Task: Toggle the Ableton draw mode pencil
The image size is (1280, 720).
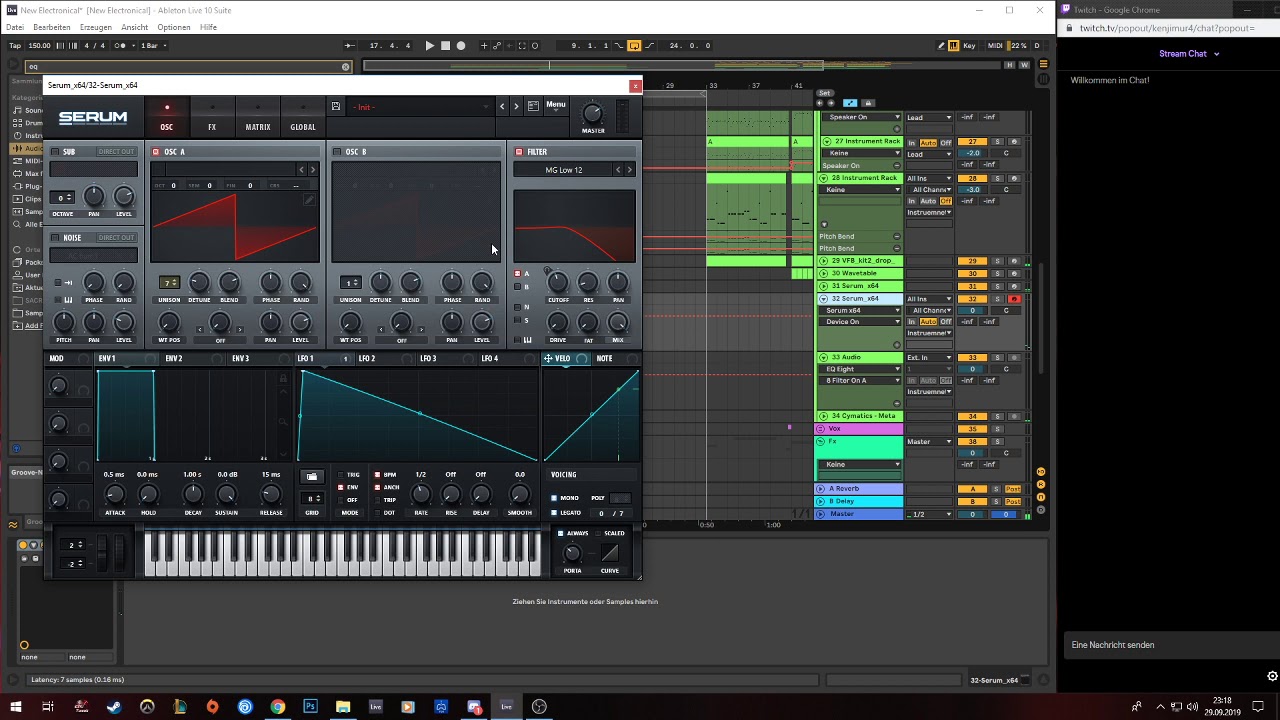Action: click(942, 45)
